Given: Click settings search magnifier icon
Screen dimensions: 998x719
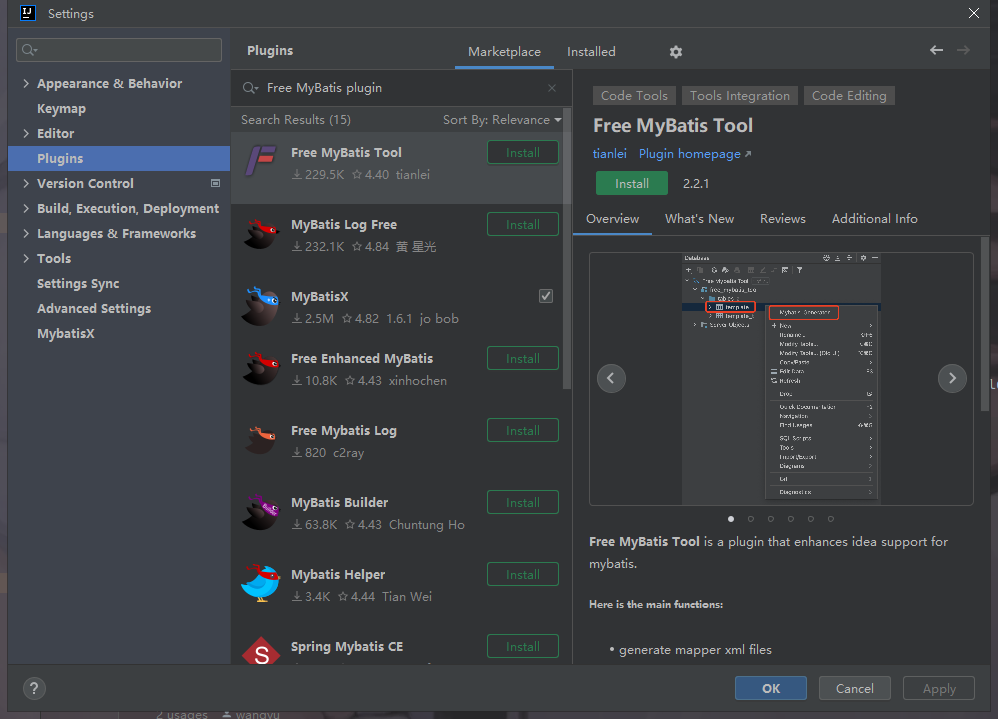Looking at the screenshot, I should coord(29,50).
